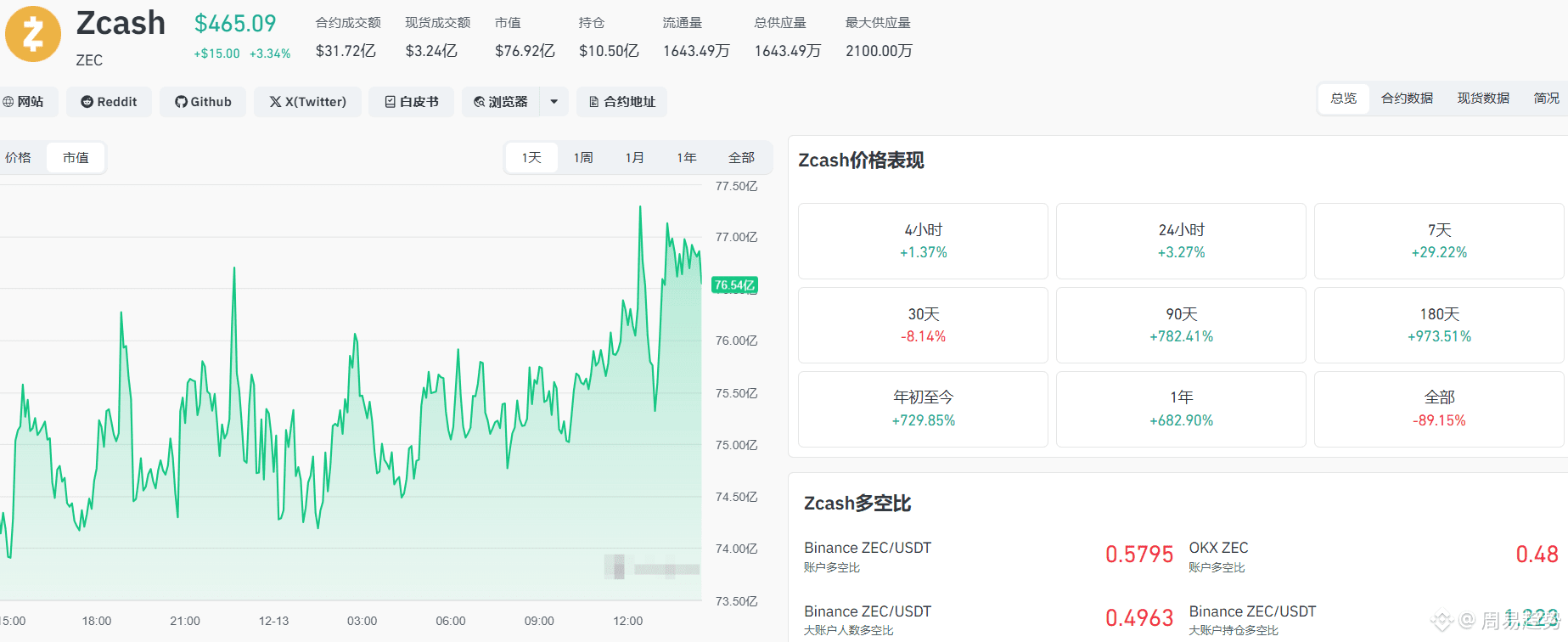Image resolution: width=1568 pixels, height=642 pixels.
Task: Click the +3.34% change value
Action: click(x=270, y=53)
